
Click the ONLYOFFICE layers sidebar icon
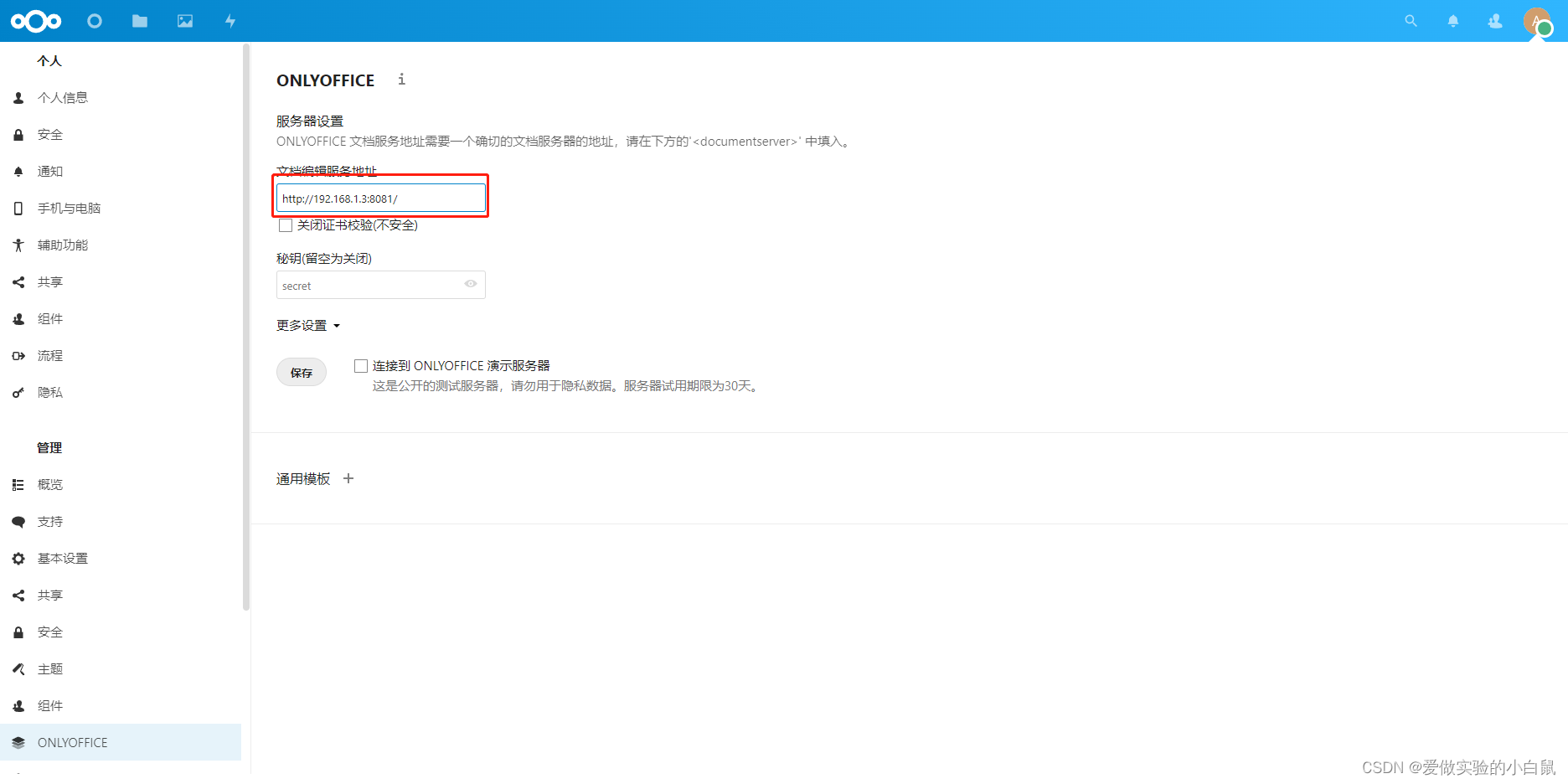click(x=18, y=743)
